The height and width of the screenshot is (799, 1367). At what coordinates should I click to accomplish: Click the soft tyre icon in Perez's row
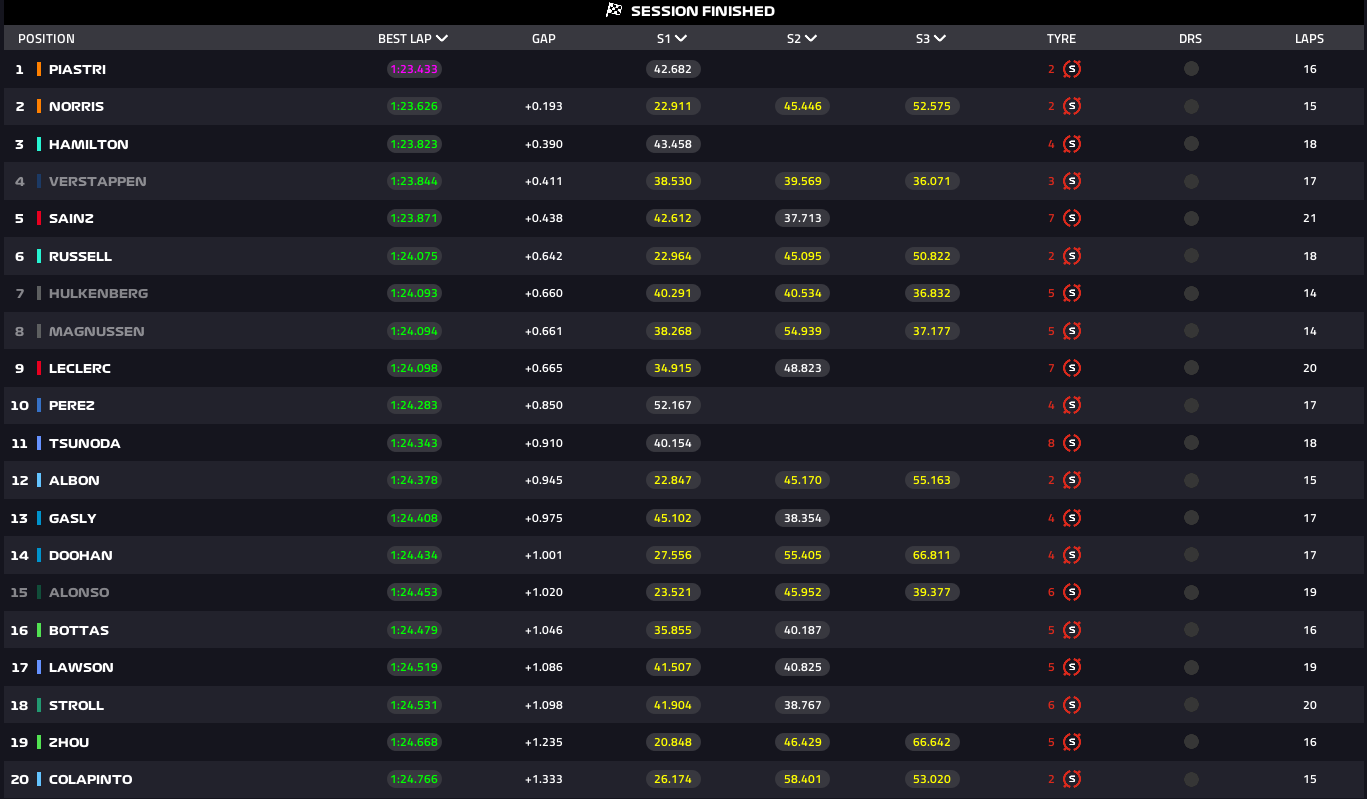[1072, 405]
